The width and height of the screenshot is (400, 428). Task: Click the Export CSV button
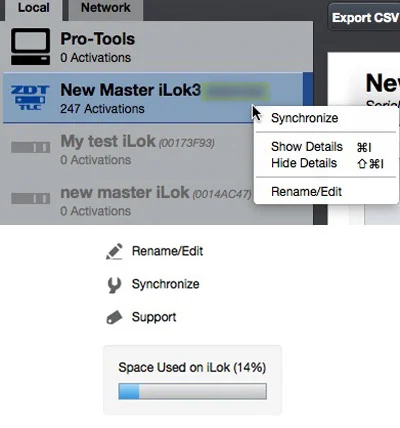coord(365,17)
